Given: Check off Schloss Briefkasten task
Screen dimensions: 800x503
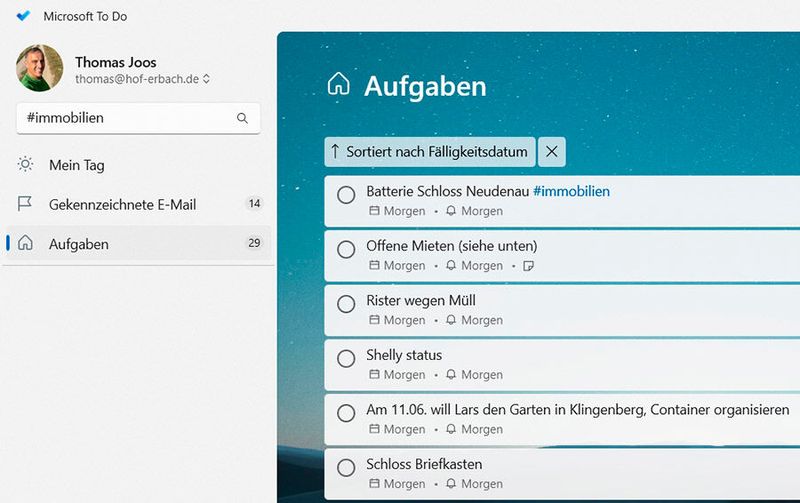Looking at the screenshot, I should point(346,467).
